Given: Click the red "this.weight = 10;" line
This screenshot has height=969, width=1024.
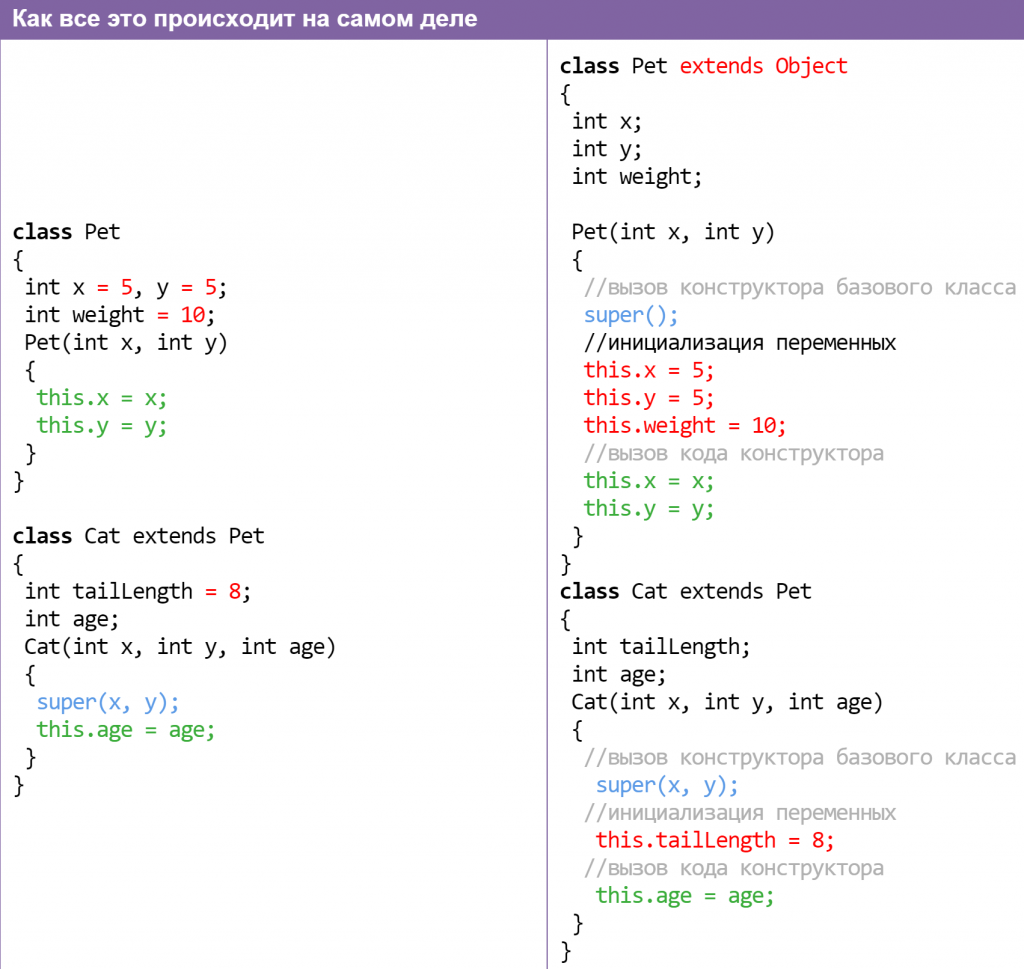Looking at the screenshot, I should (685, 425).
